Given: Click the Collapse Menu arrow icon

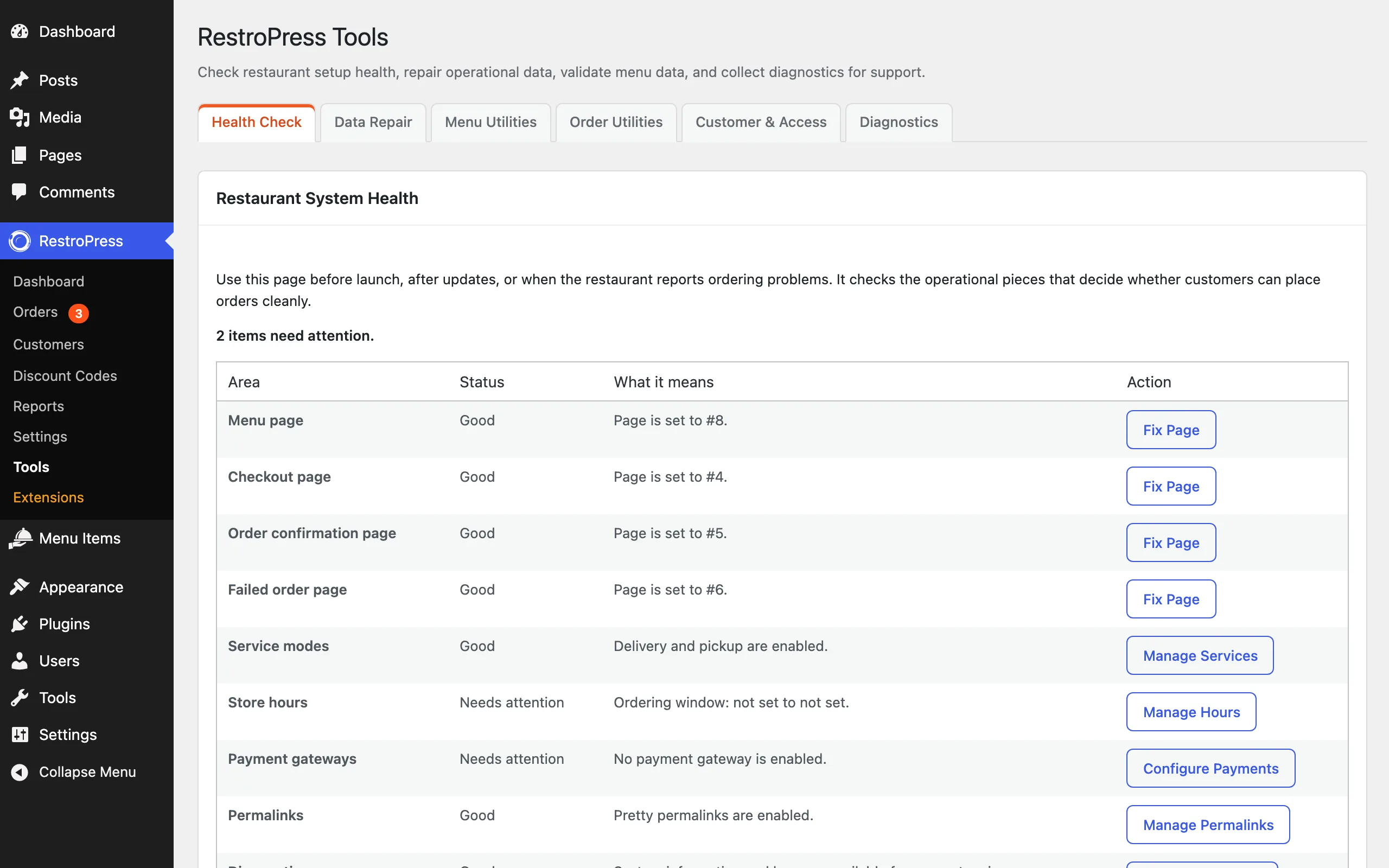Looking at the screenshot, I should [20, 772].
